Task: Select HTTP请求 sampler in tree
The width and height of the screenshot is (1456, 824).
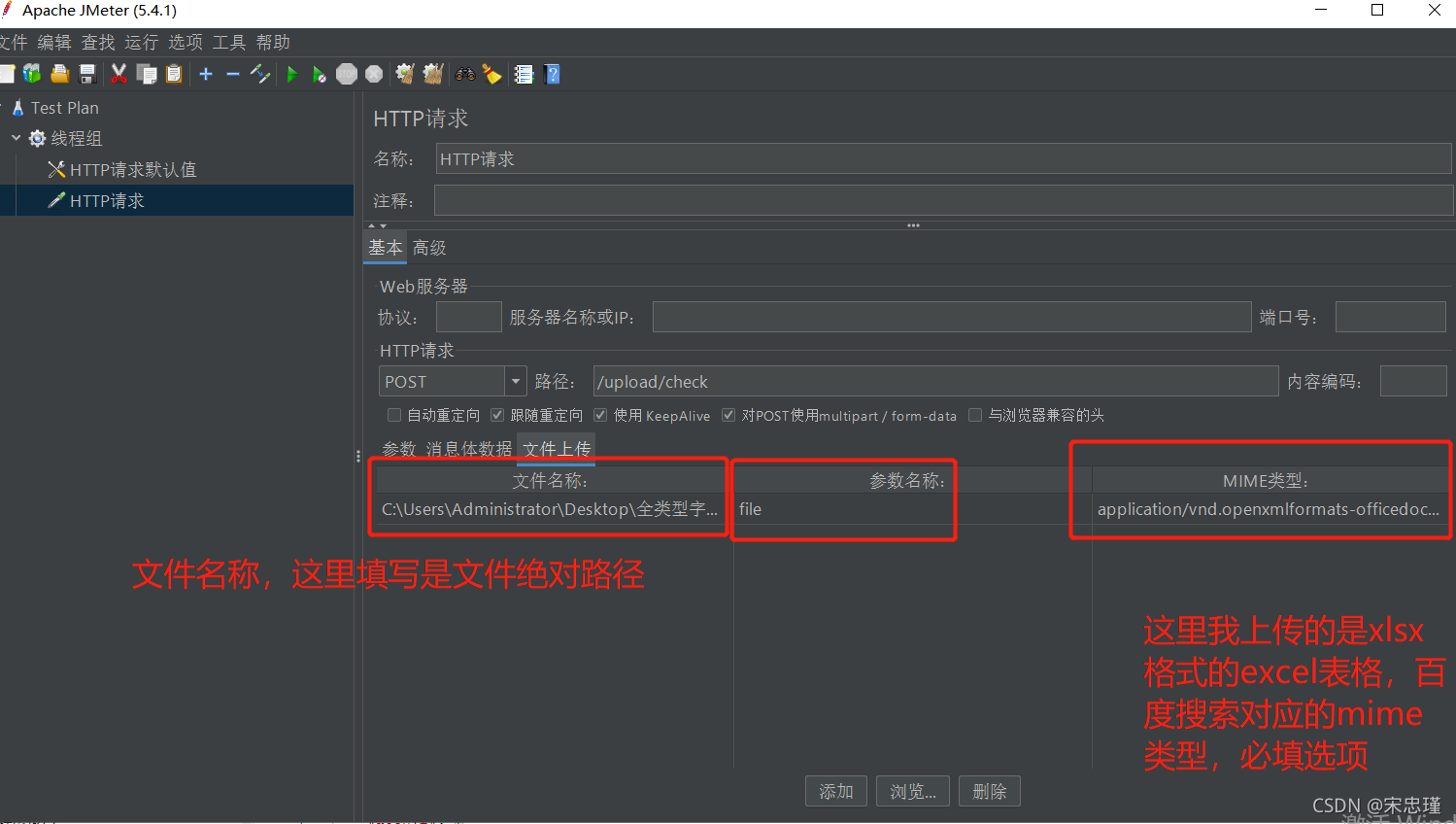Action: pos(106,200)
